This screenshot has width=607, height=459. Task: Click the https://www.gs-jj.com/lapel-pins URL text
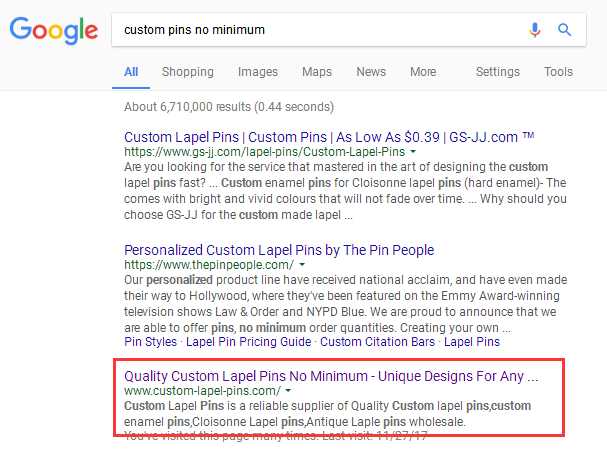[x=264, y=152]
